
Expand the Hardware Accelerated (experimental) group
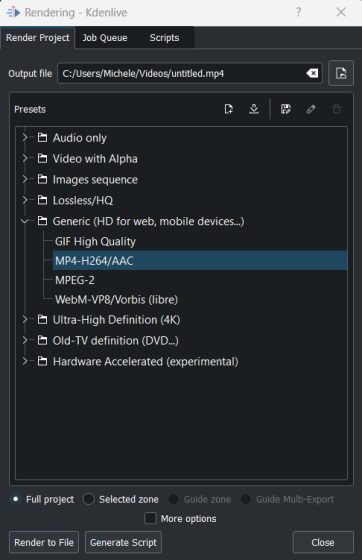25,361
